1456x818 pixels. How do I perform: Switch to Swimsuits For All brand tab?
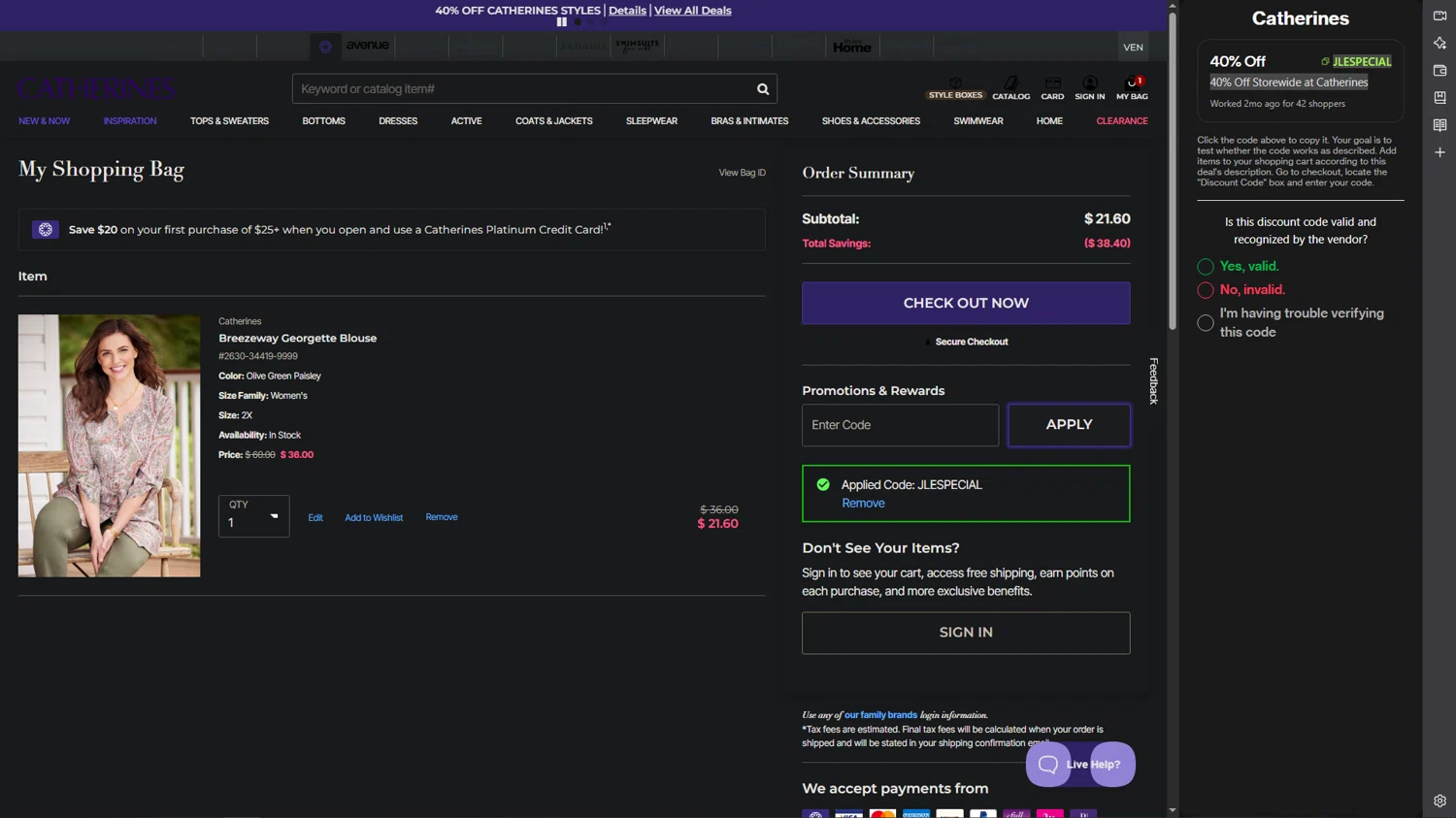[x=637, y=46]
